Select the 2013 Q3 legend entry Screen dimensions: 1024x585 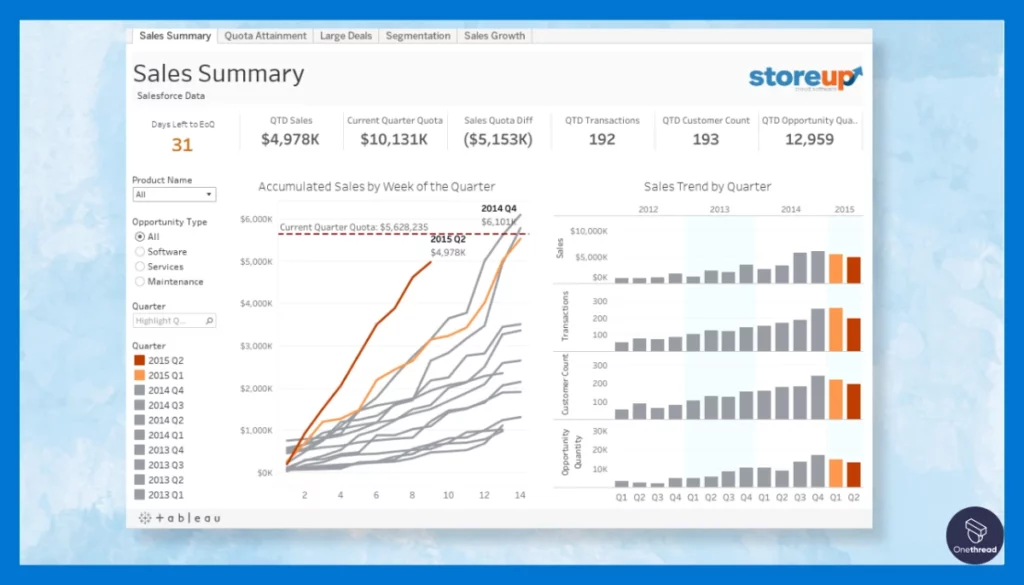(159, 465)
